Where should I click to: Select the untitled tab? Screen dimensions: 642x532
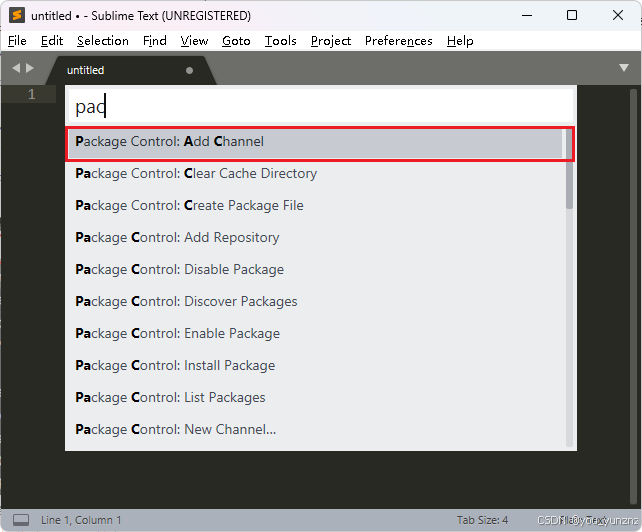click(x=131, y=70)
